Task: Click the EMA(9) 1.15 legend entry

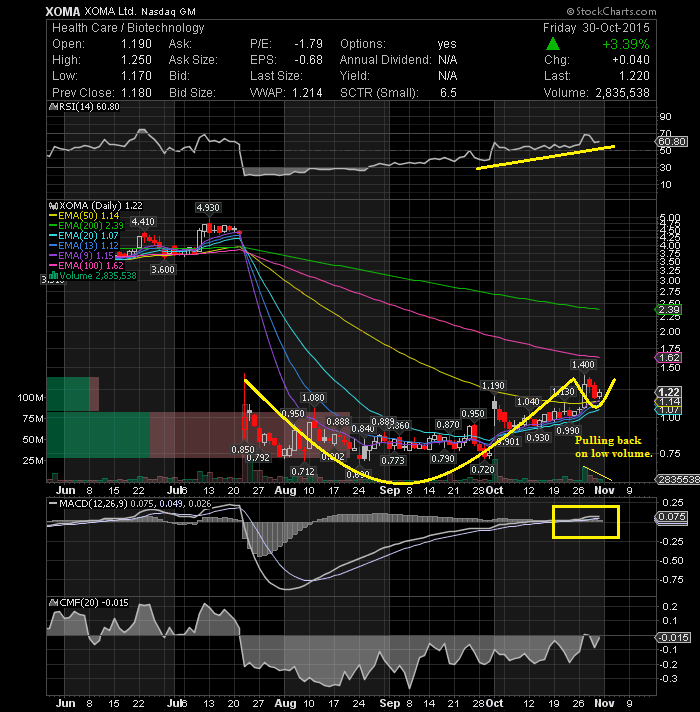Action: pos(82,256)
